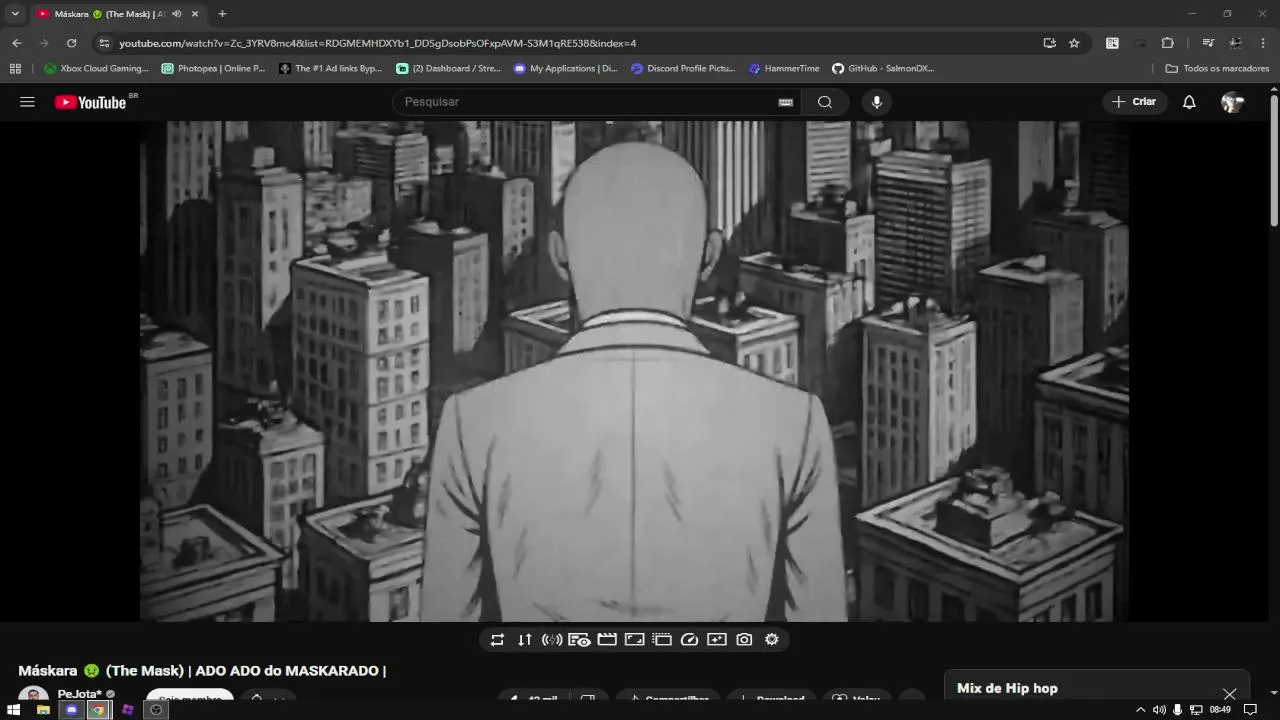Click the pop-up player dotted frame icon
The height and width of the screenshot is (720, 1280).
[x=662, y=640]
